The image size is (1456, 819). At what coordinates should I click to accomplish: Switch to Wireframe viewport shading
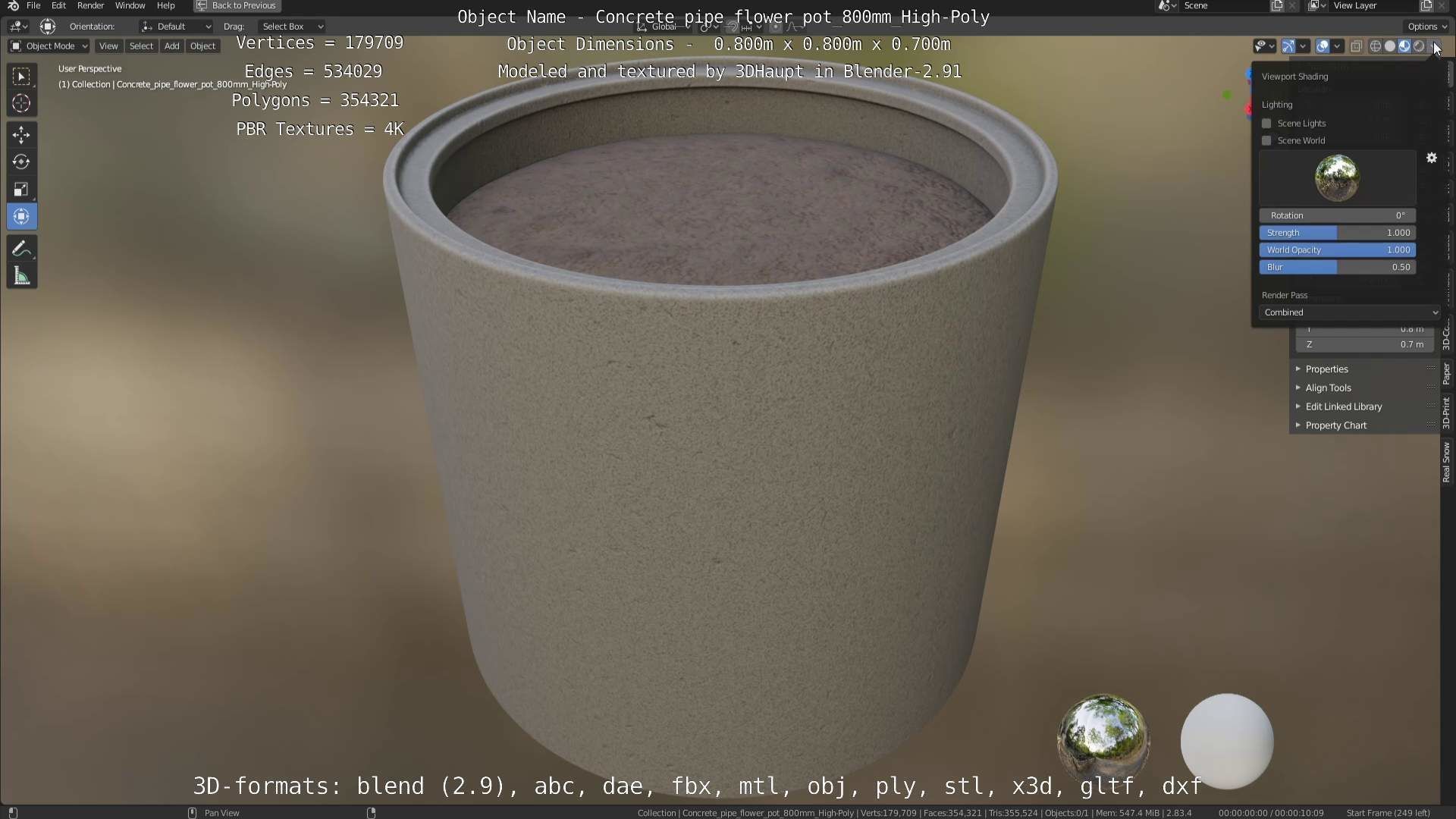pos(1375,46)
